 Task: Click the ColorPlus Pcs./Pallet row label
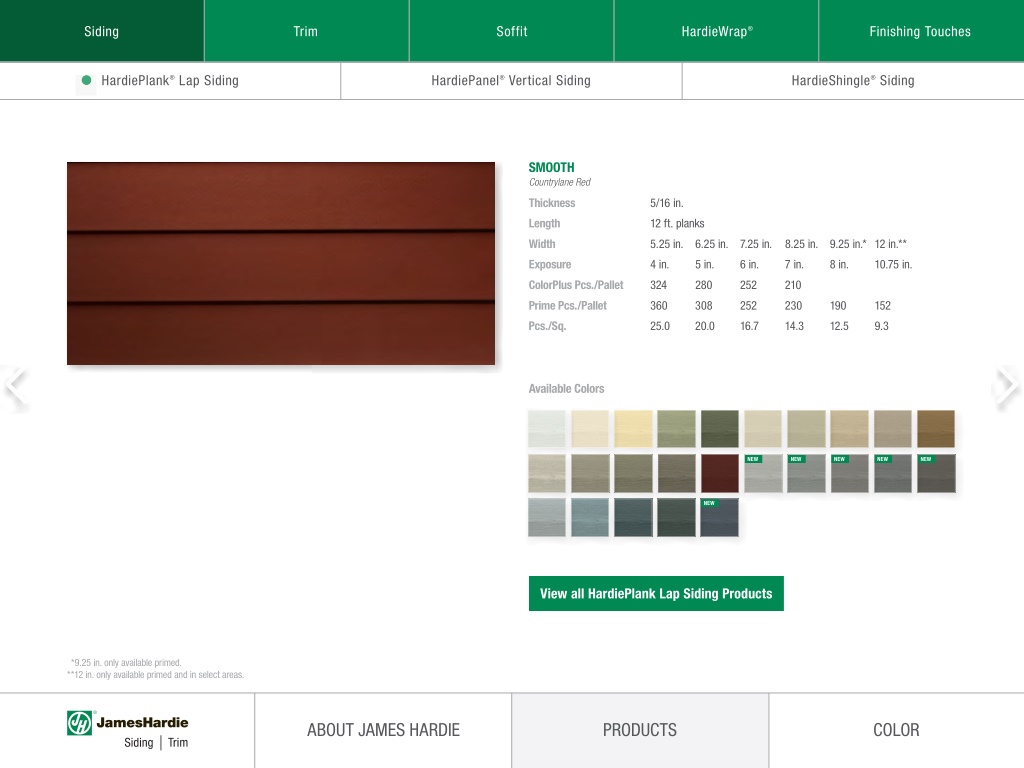click(576, 285)
